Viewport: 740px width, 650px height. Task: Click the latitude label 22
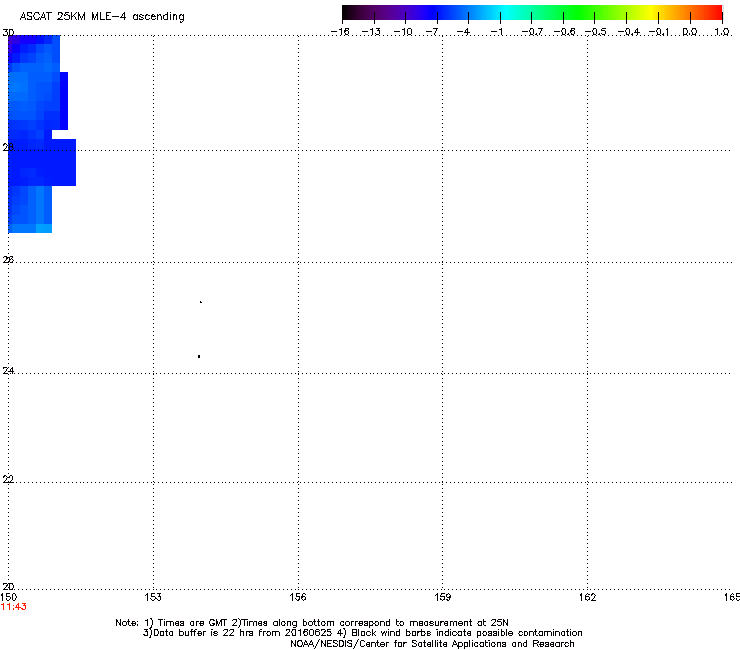(x=8, y=479)
